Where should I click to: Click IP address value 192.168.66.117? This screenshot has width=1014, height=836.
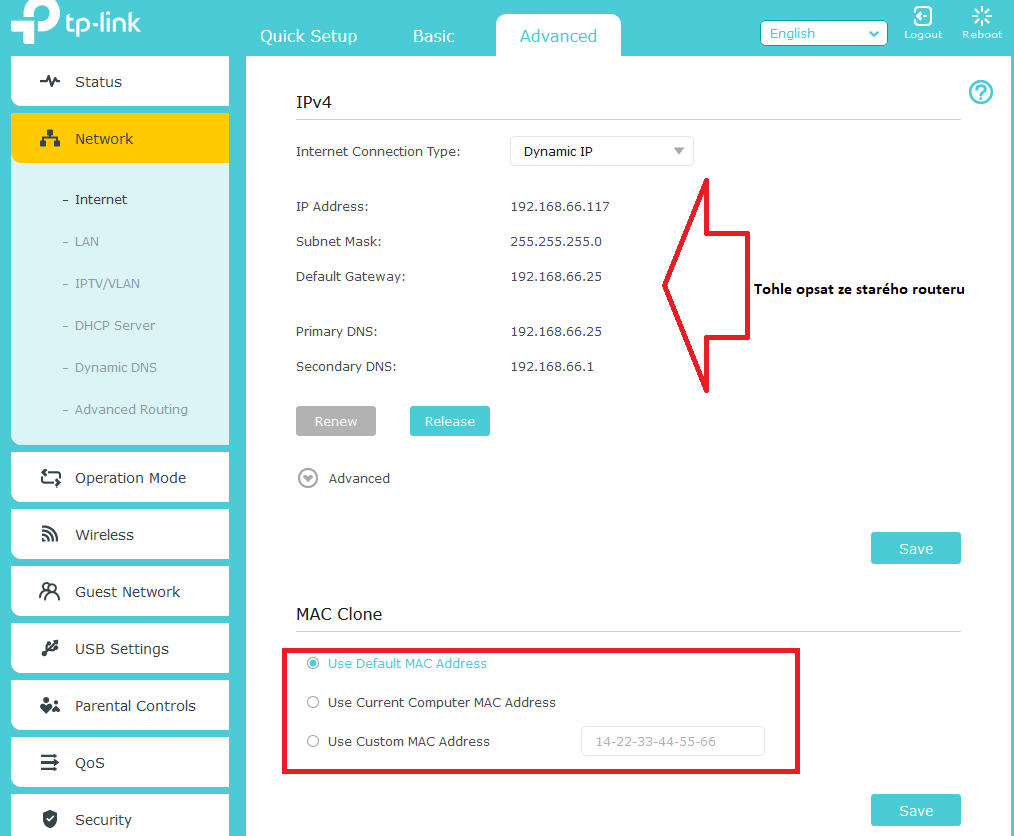pyautogui.click(x=559, y=206)
